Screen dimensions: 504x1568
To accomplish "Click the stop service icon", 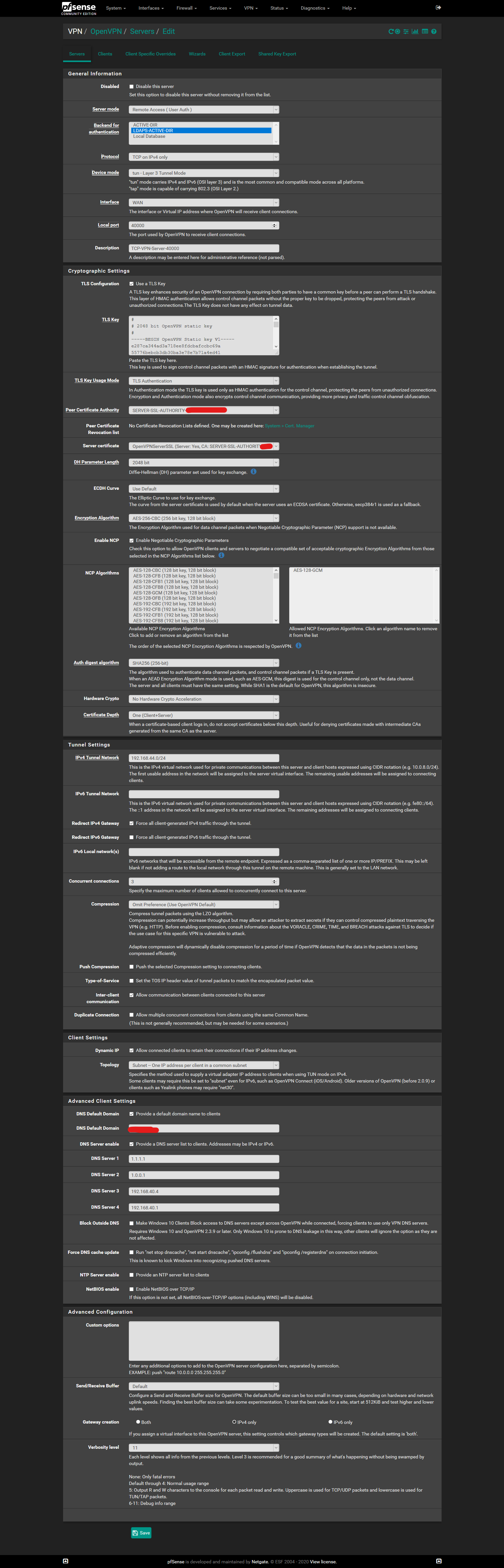I will tap(397, 32).
